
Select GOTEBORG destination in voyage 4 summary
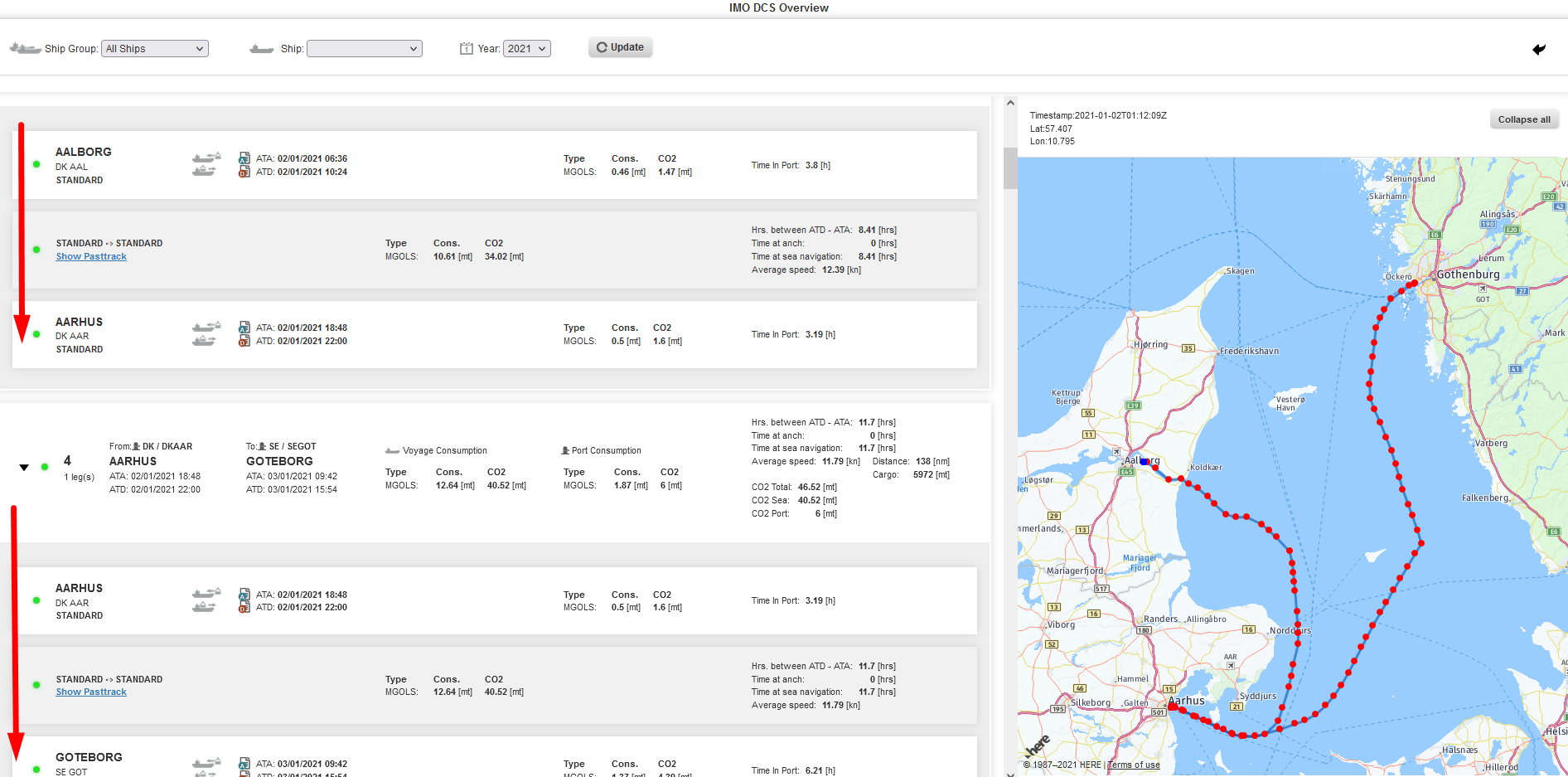279,461
